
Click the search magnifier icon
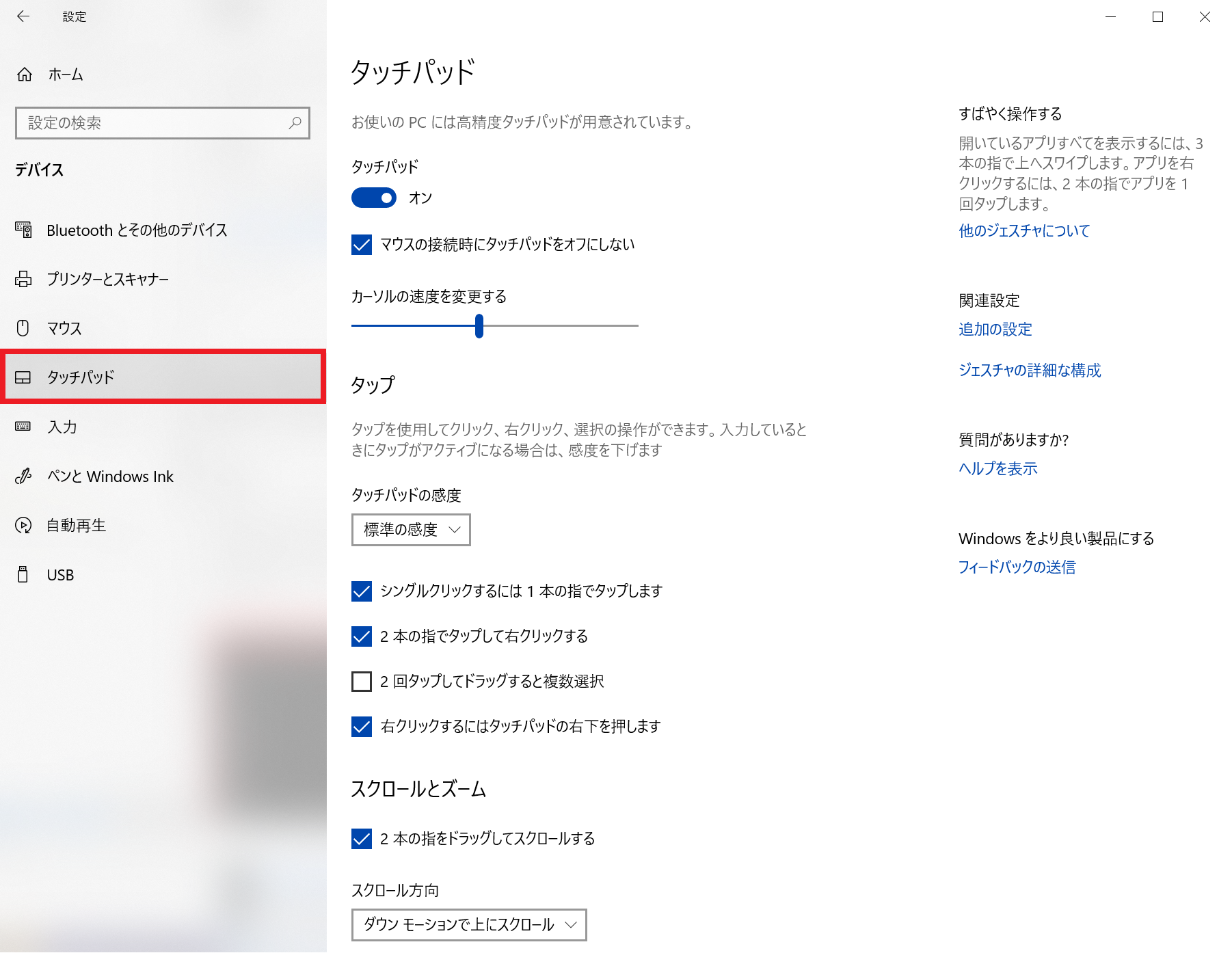point(295,123)
